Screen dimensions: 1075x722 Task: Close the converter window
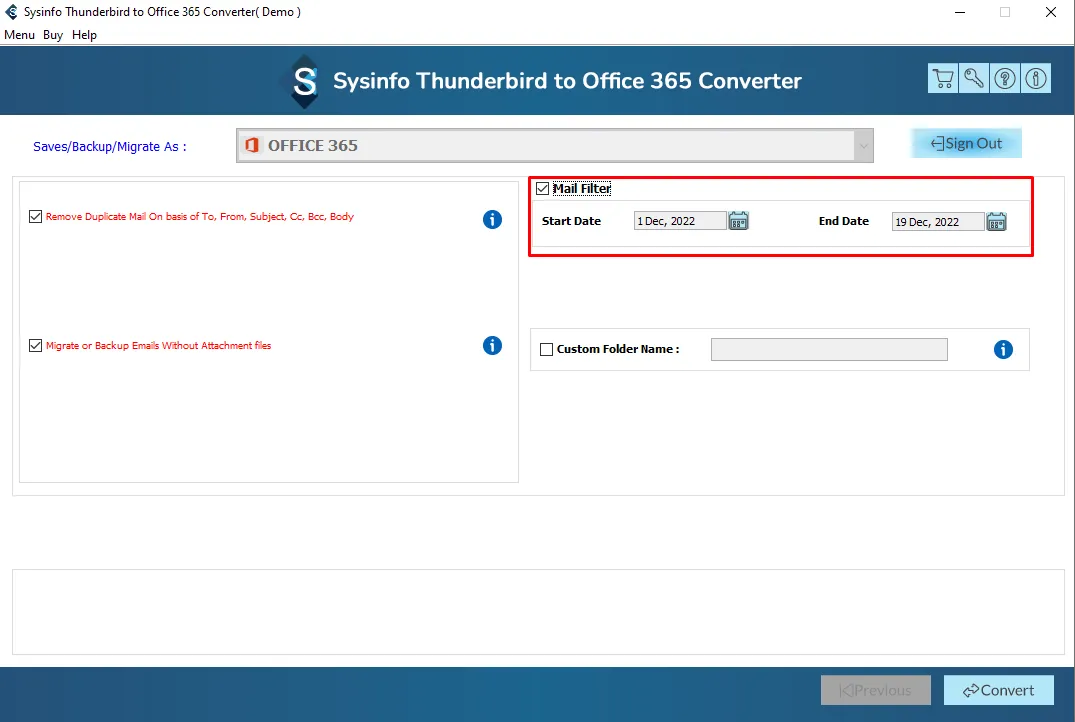click(x=1050, y=12)
